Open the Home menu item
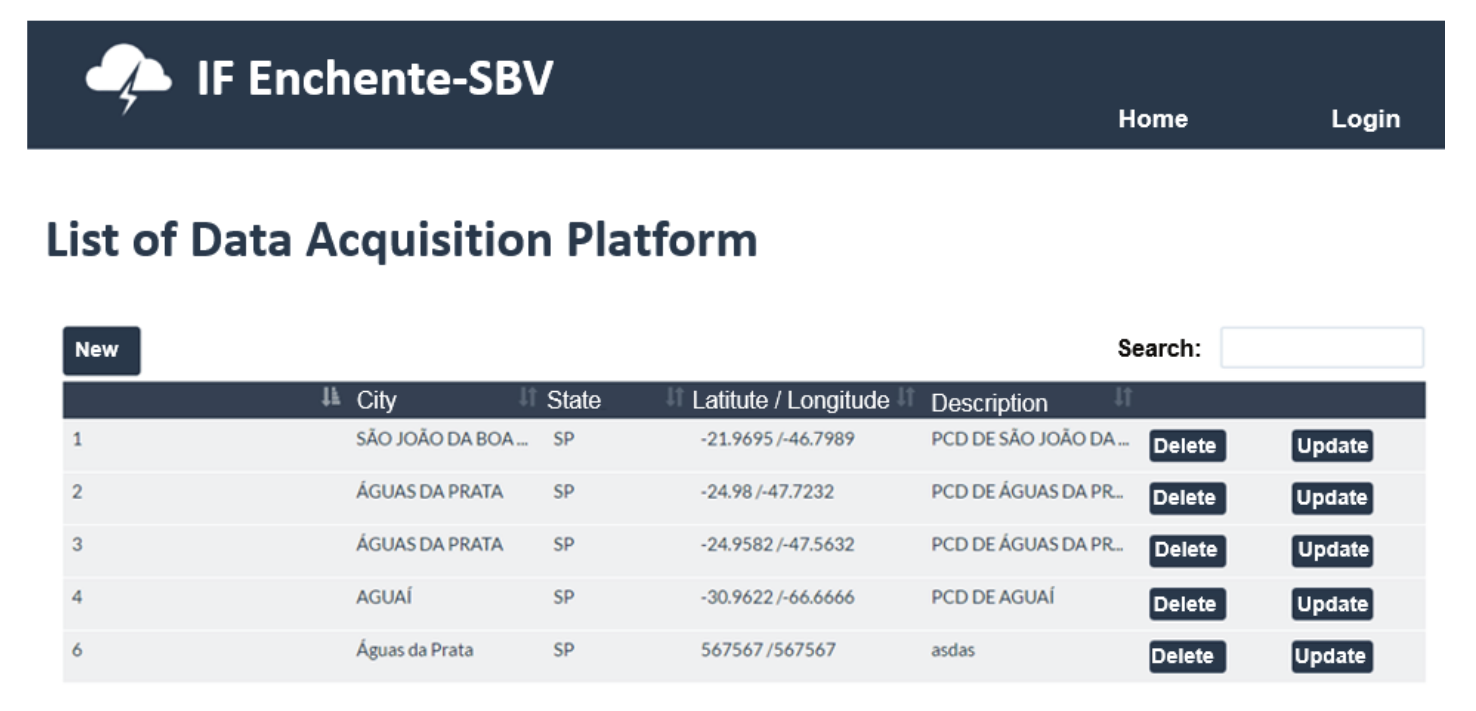Viewport: 1476px width, 711px height. coord(1152,119)
